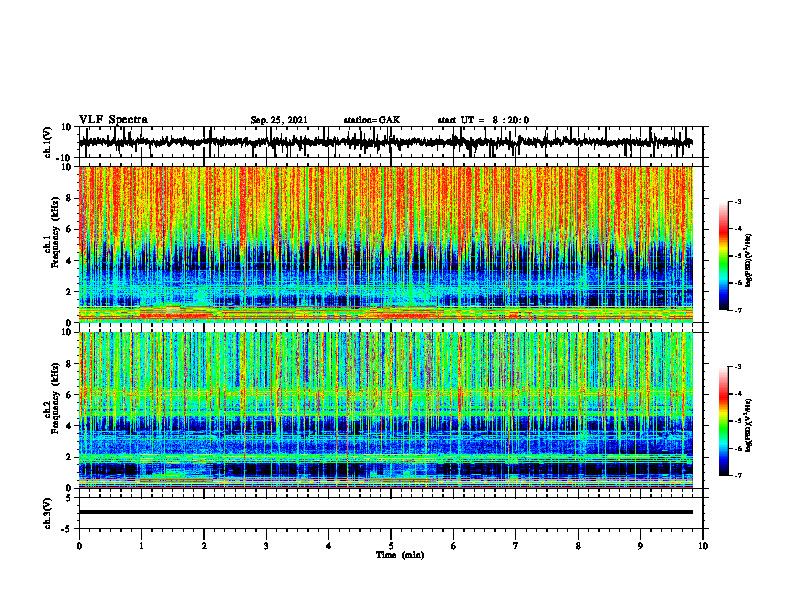The image size is (792, 612).
Task: Click time axis tick label "0"
Action: [x=79, y=546]
